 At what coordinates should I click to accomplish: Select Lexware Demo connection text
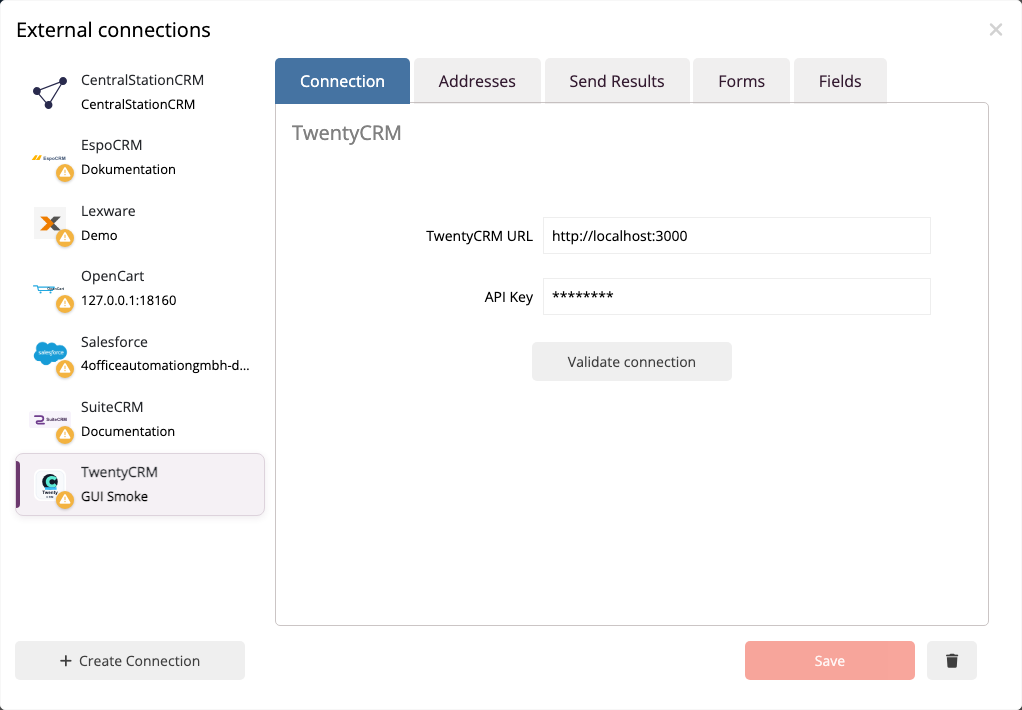coord(99,235)
